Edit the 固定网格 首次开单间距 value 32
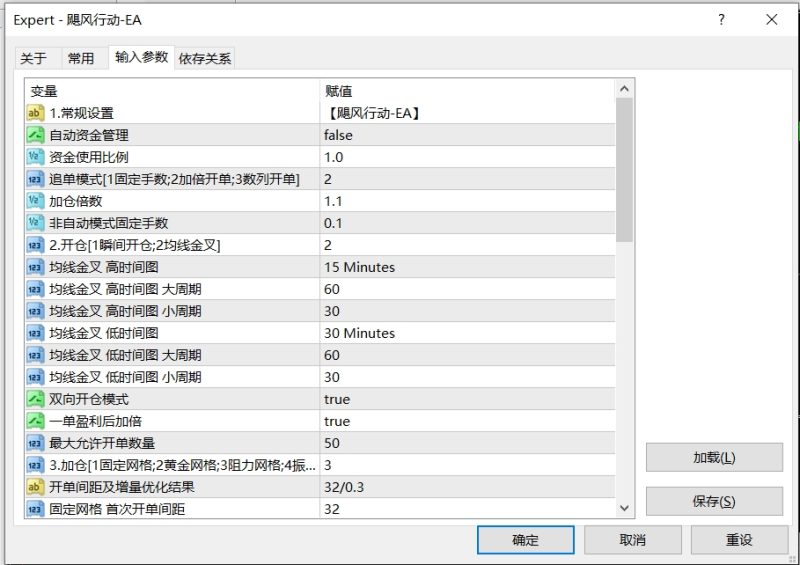Image resolution: width=800 pixels, height=565 pixels. [x=467, y=508]
